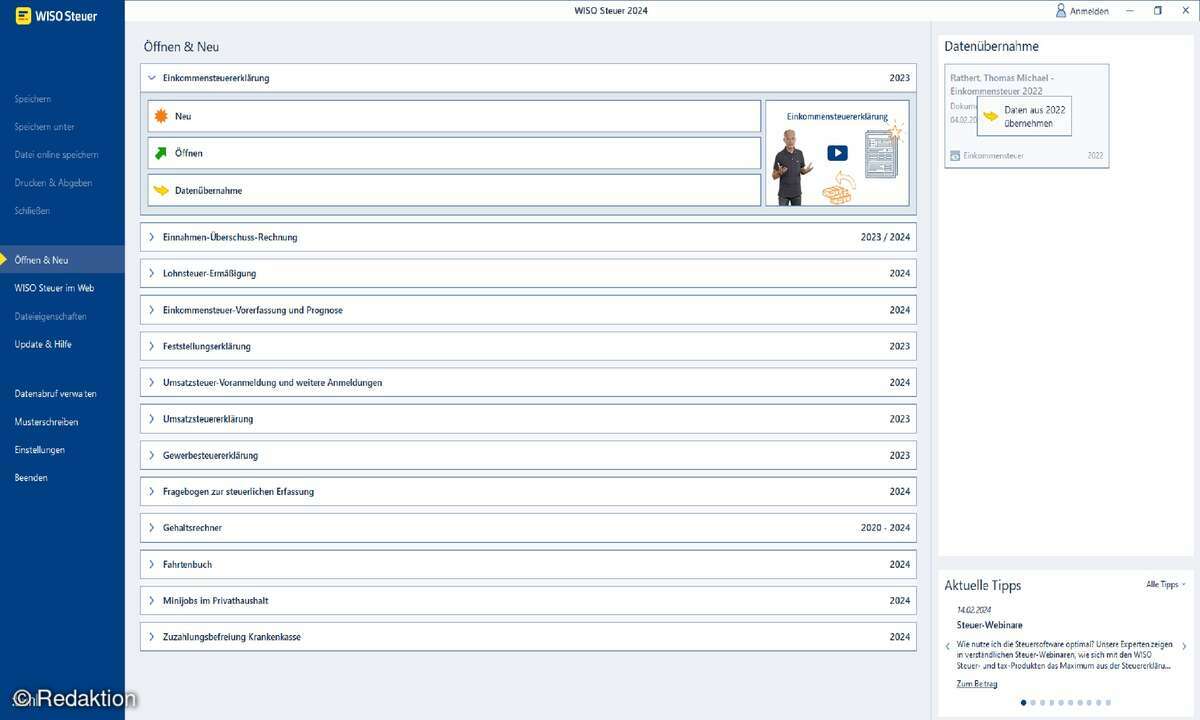Viewport: 1200px width, 720px height.
Task: Click the Datenübernahme button
Action: pos(454,190)
